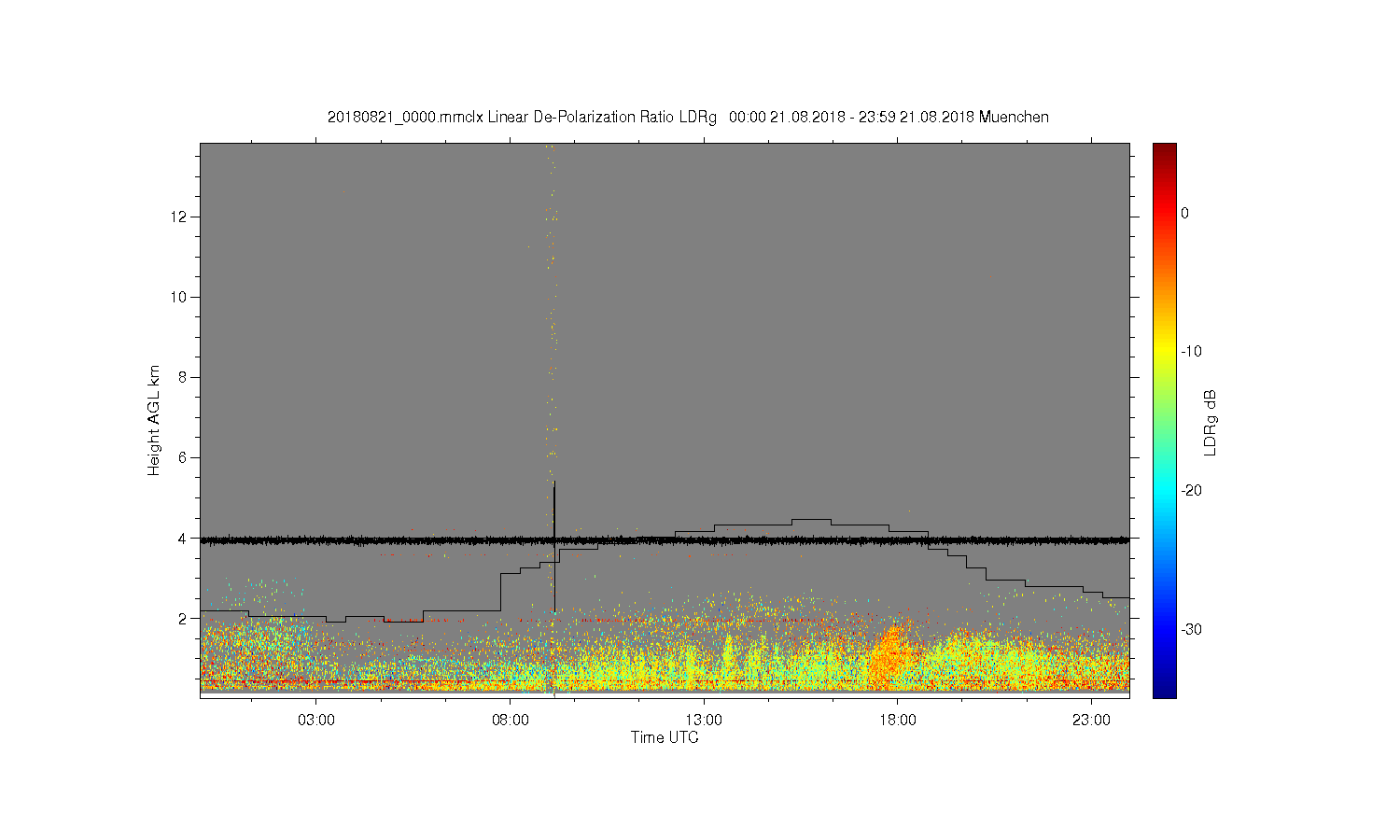
Task: Click the black vertical spike near 09:00
Action: click(x=554, y=546)
